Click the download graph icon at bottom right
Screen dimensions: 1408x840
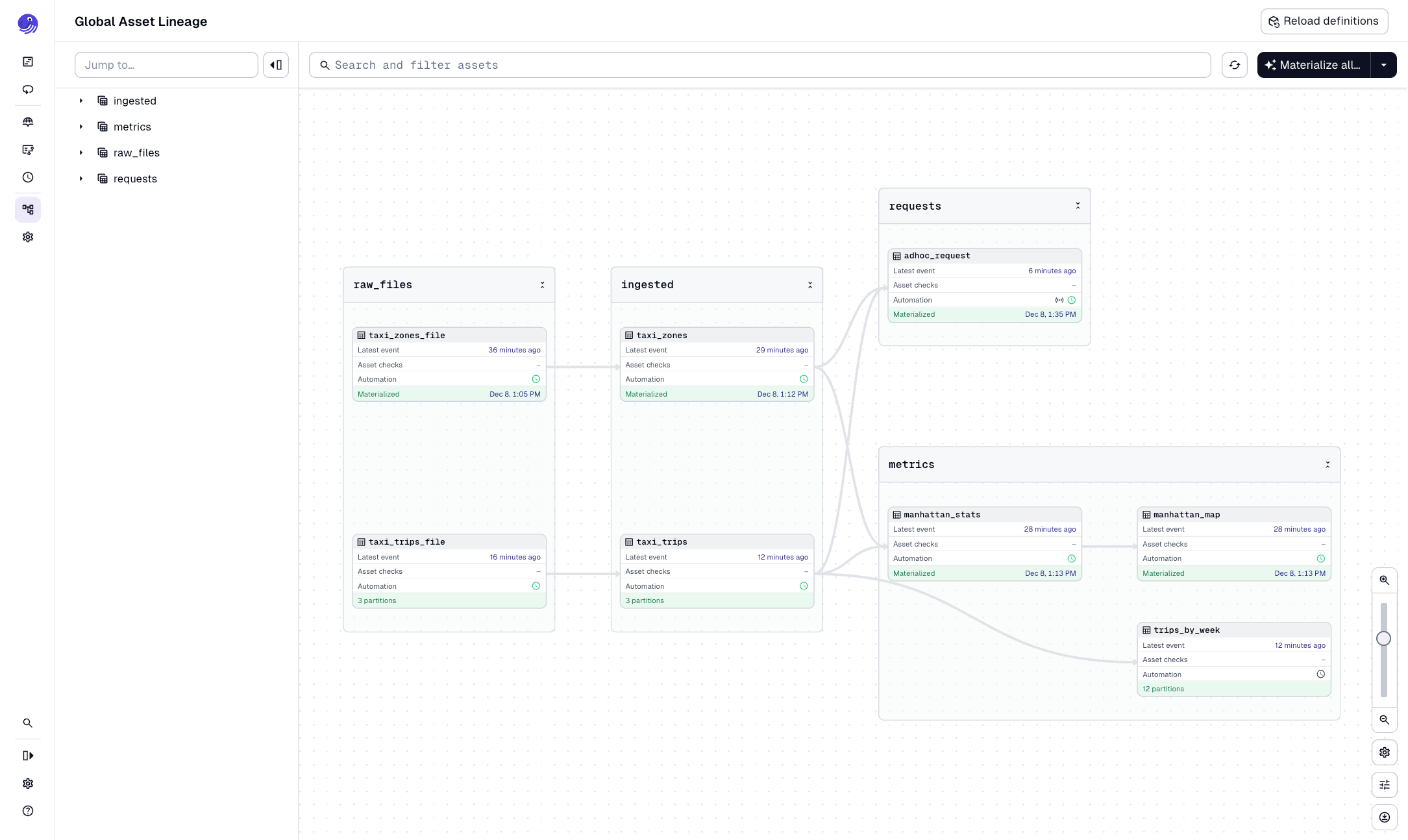point(1384,817)
